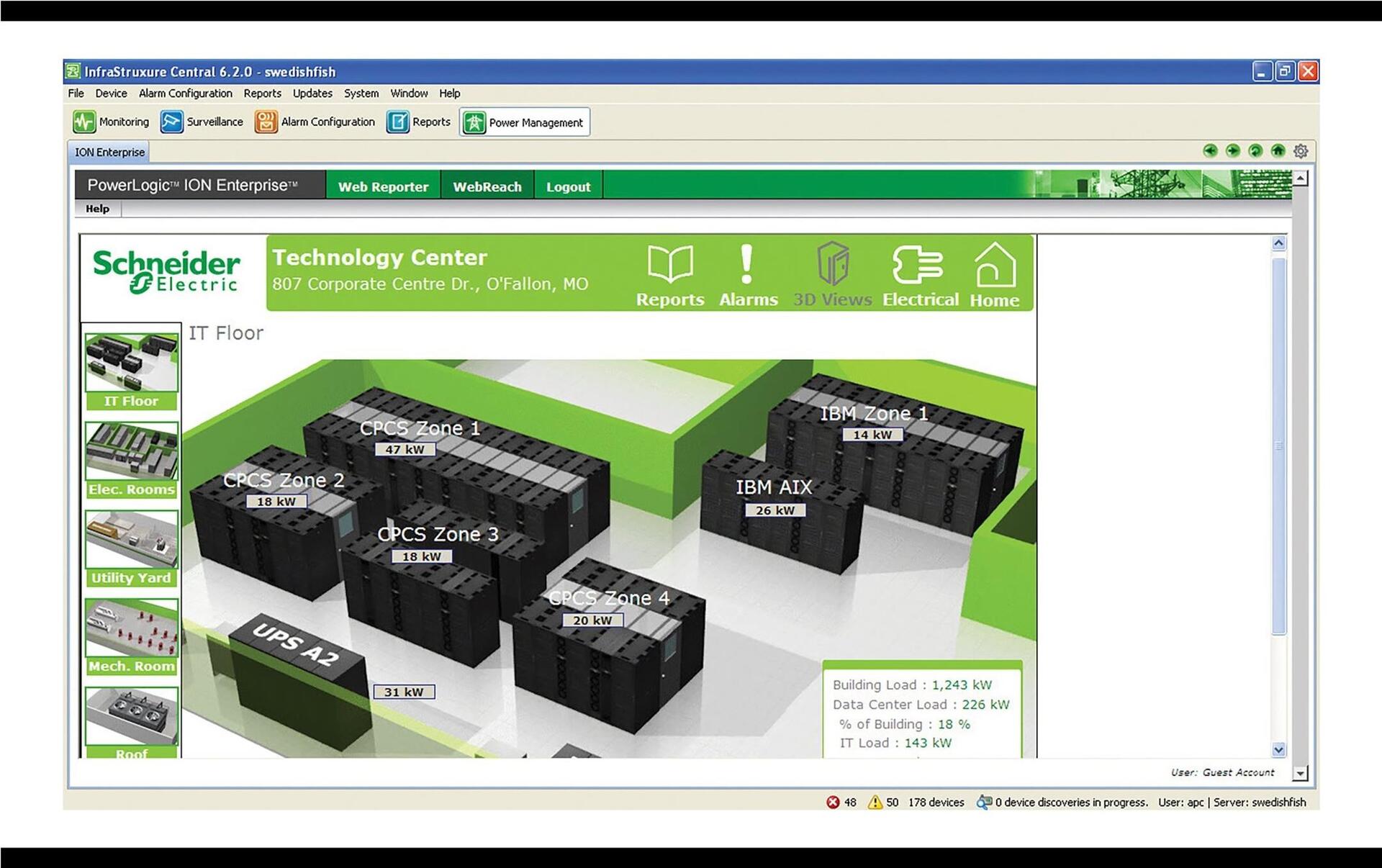Click the Building Load 1,243 kW value

click(962, 684)
